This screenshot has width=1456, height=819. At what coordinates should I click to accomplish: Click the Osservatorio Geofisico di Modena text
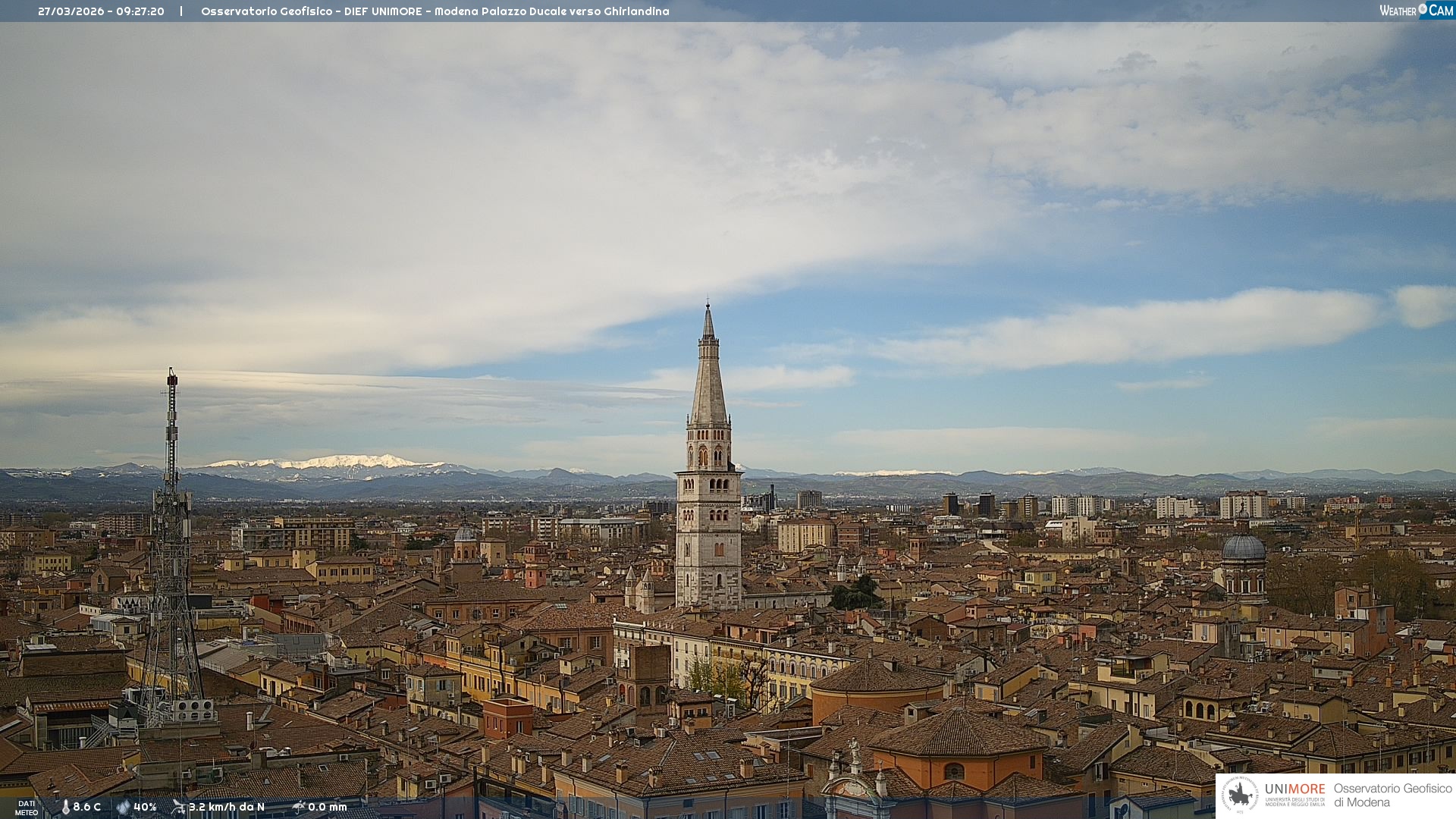tap(1392, 795)
